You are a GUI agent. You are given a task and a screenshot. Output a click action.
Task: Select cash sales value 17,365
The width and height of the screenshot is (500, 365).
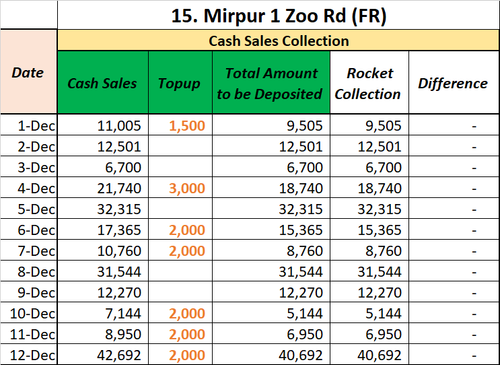(x=103, y=229)
